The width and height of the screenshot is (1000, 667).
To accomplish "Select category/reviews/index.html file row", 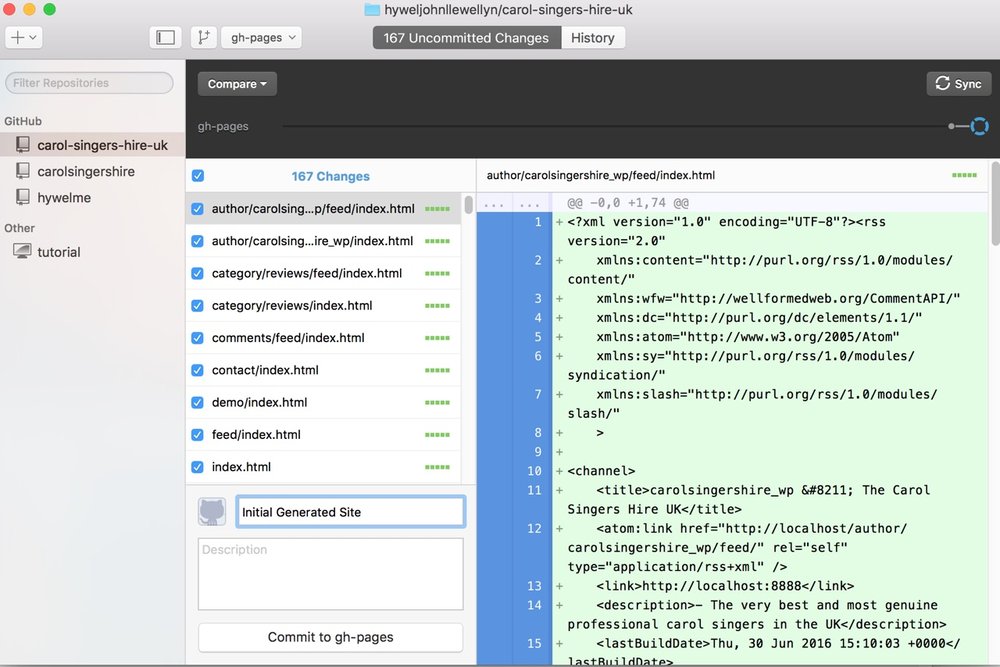I will pos(323,305).
